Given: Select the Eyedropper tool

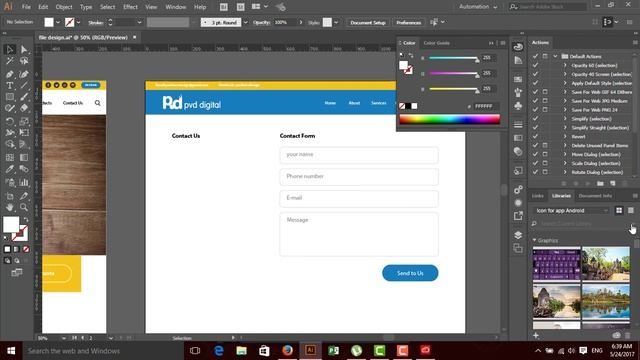Looking at the screenshot, I should point(10,169).
